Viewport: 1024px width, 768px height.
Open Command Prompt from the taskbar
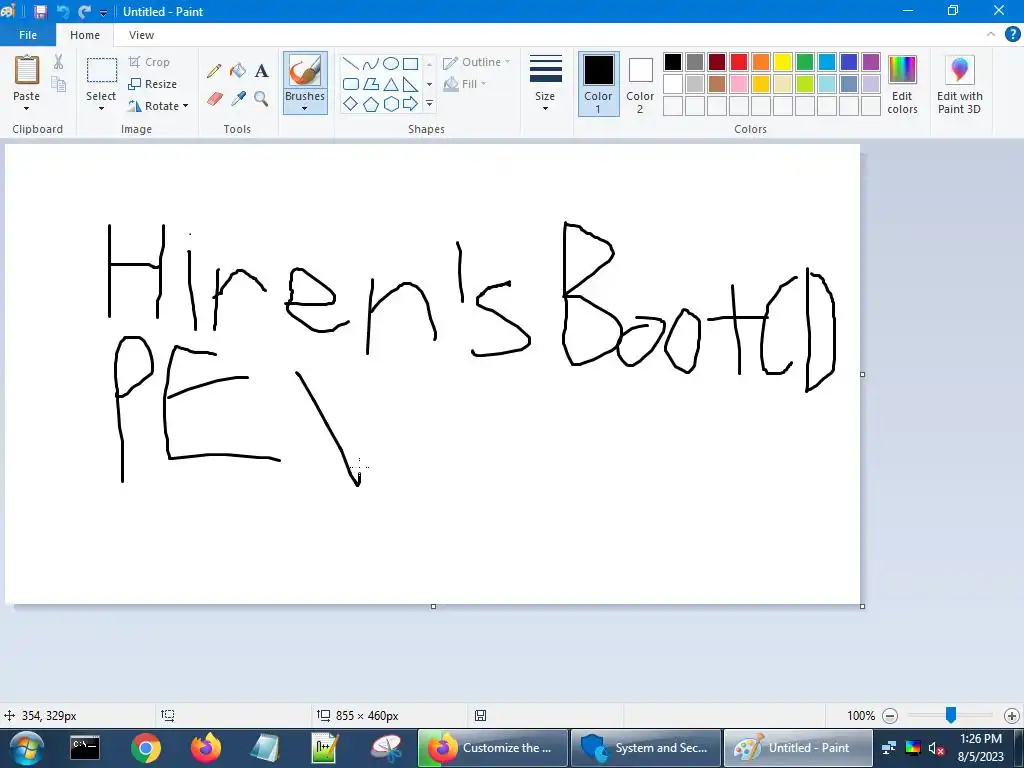[85, 748]
